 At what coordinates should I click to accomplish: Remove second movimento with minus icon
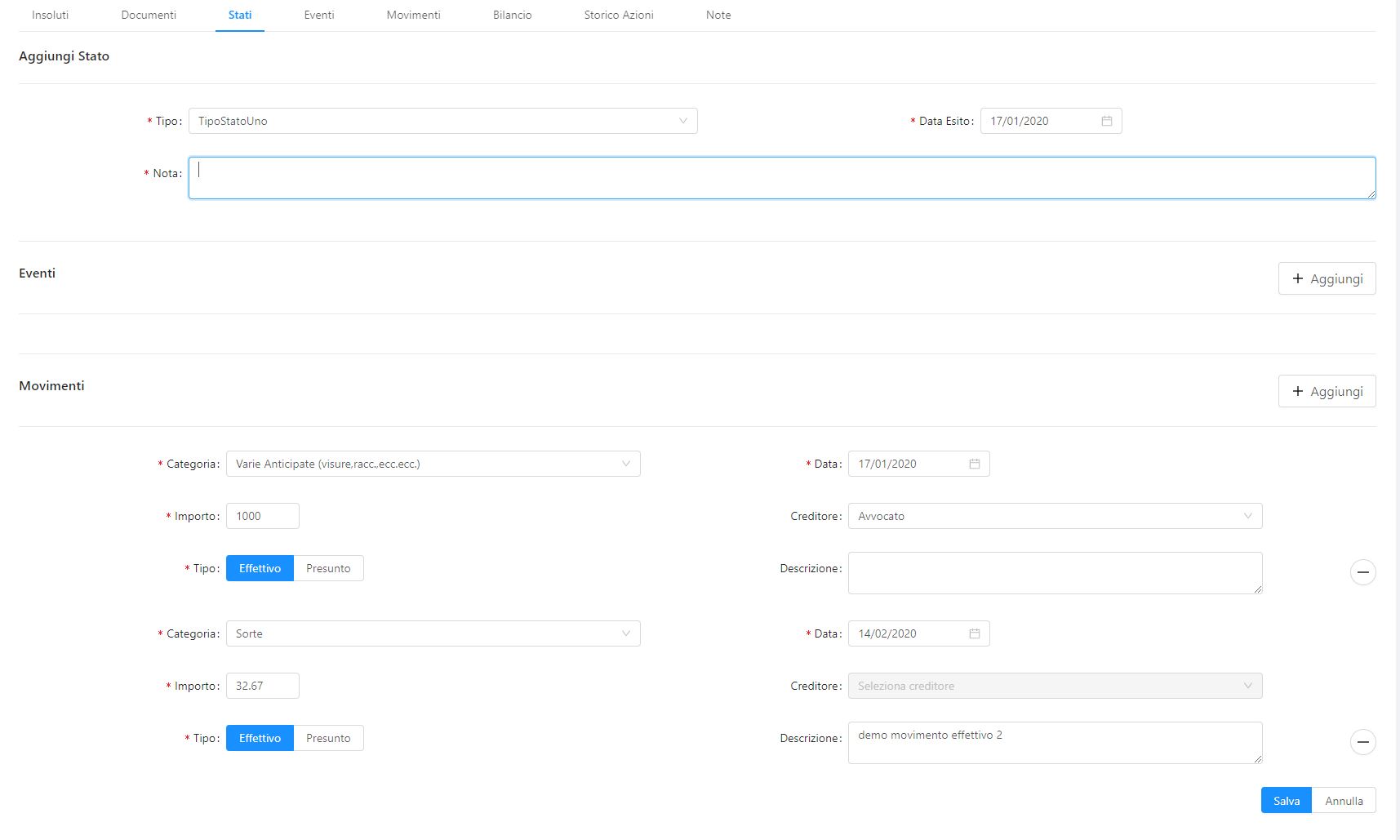(x=1362, y=742)
